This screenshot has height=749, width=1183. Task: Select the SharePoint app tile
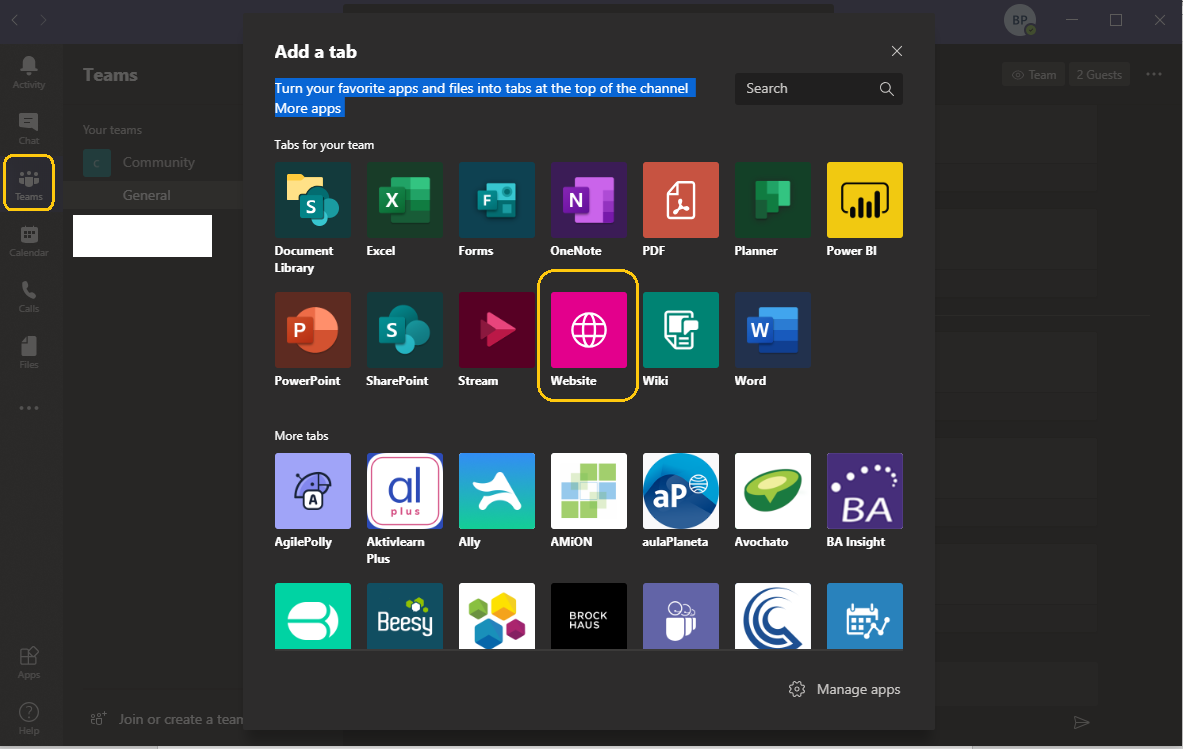pos(404,330)
